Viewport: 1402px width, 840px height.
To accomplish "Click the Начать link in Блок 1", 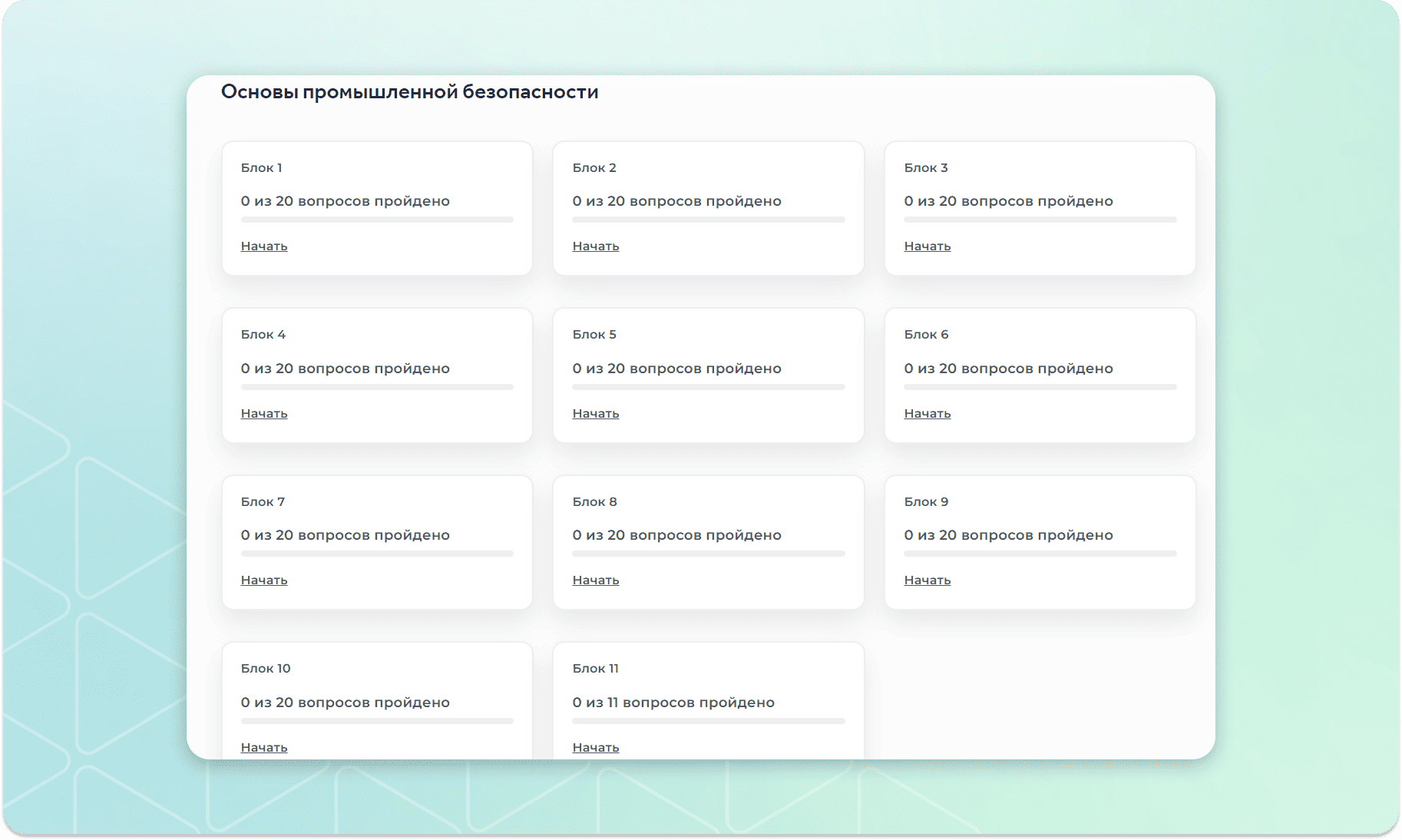I will click(x=263, y=246).
